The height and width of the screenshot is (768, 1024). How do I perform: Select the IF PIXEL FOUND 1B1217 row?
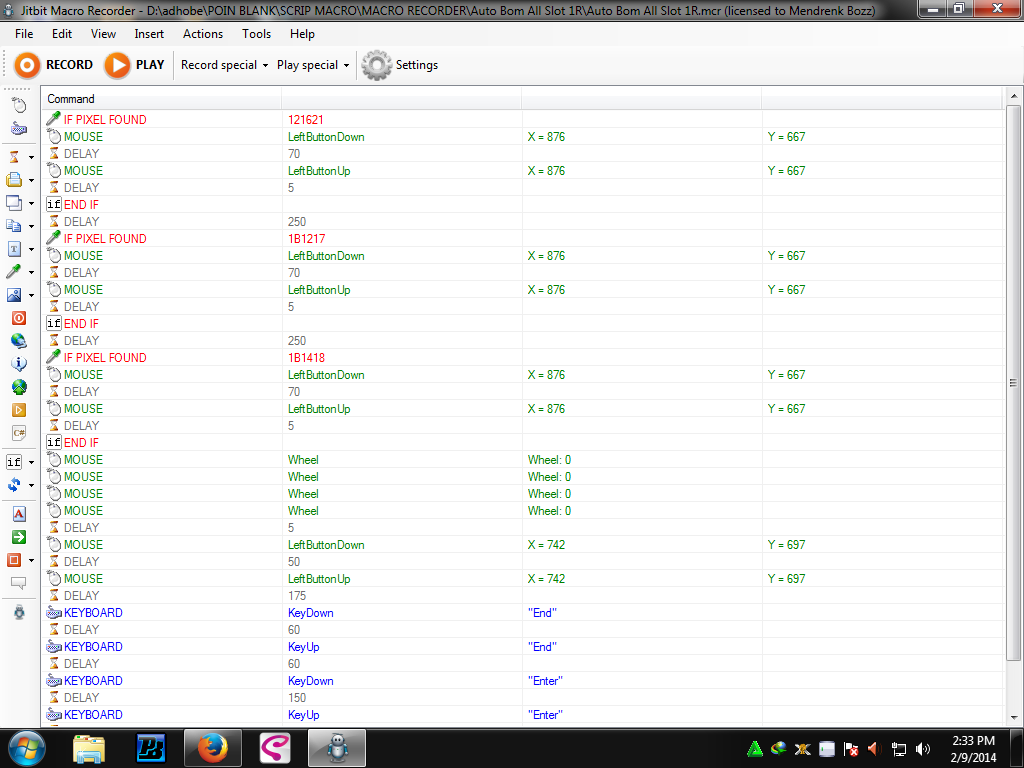pyautogui.click(x=522, y=238)
